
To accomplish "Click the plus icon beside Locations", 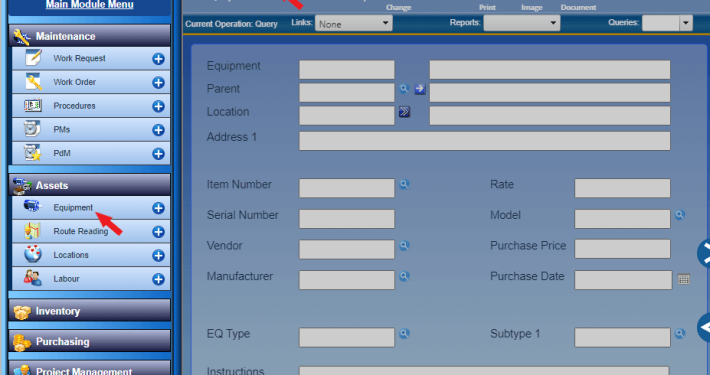I will [158, 255].
